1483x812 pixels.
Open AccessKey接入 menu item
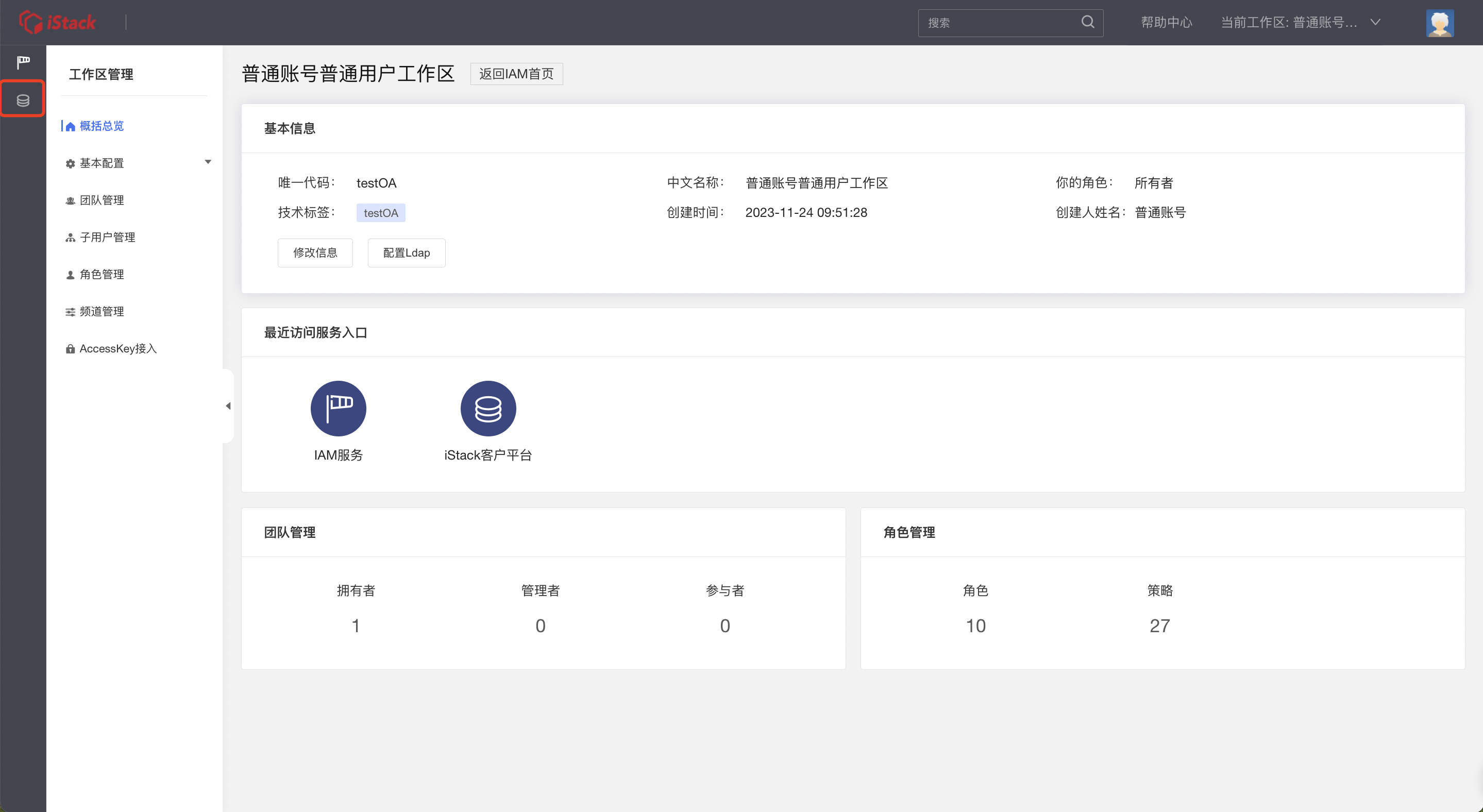click(118, 349)
